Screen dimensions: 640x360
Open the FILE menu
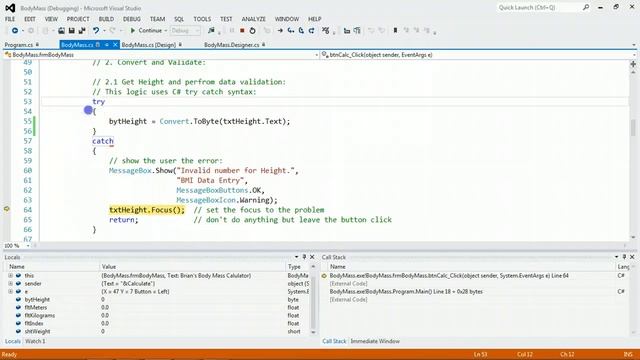[x=10, y=19]
